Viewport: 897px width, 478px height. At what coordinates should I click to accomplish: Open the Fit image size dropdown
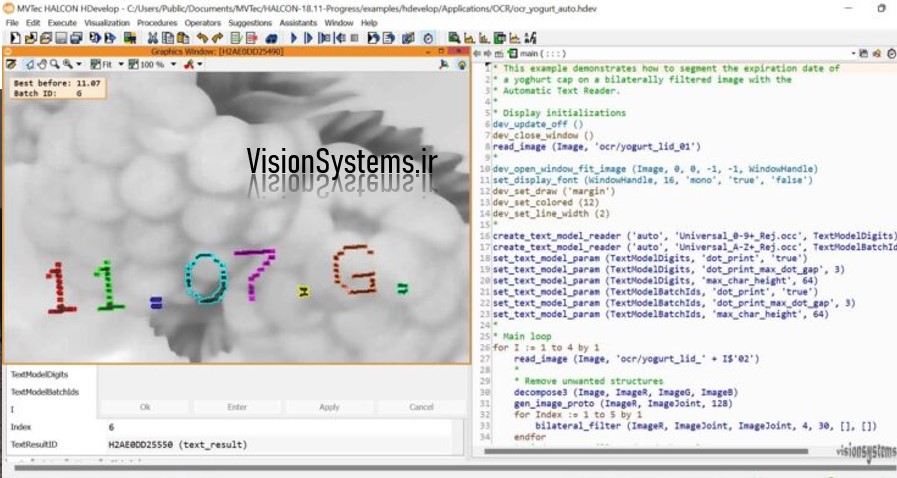[121, 64]
